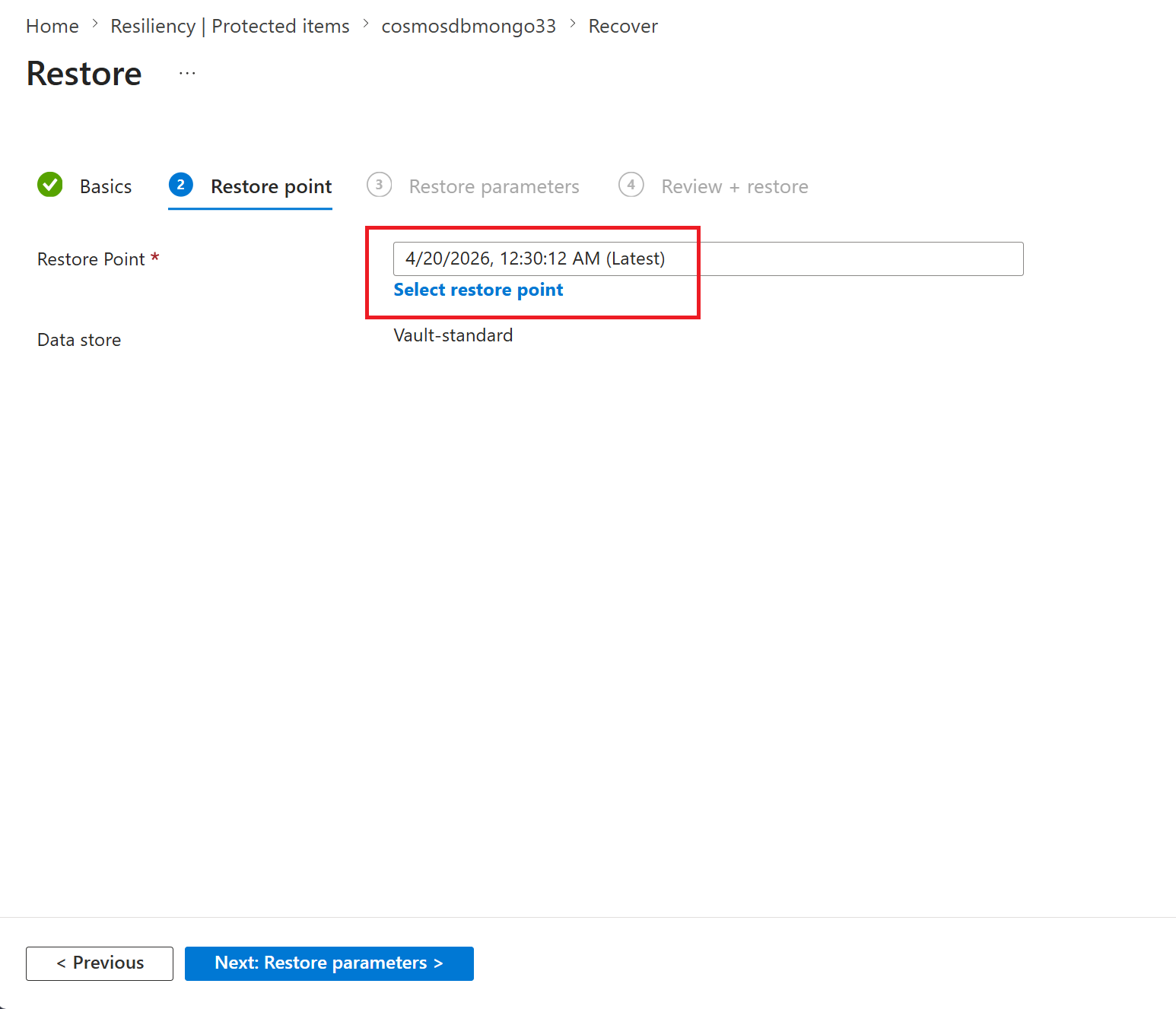Click the Restore page heading
Viewport: 1176px width, 1009px height.
tap(84, 74)
